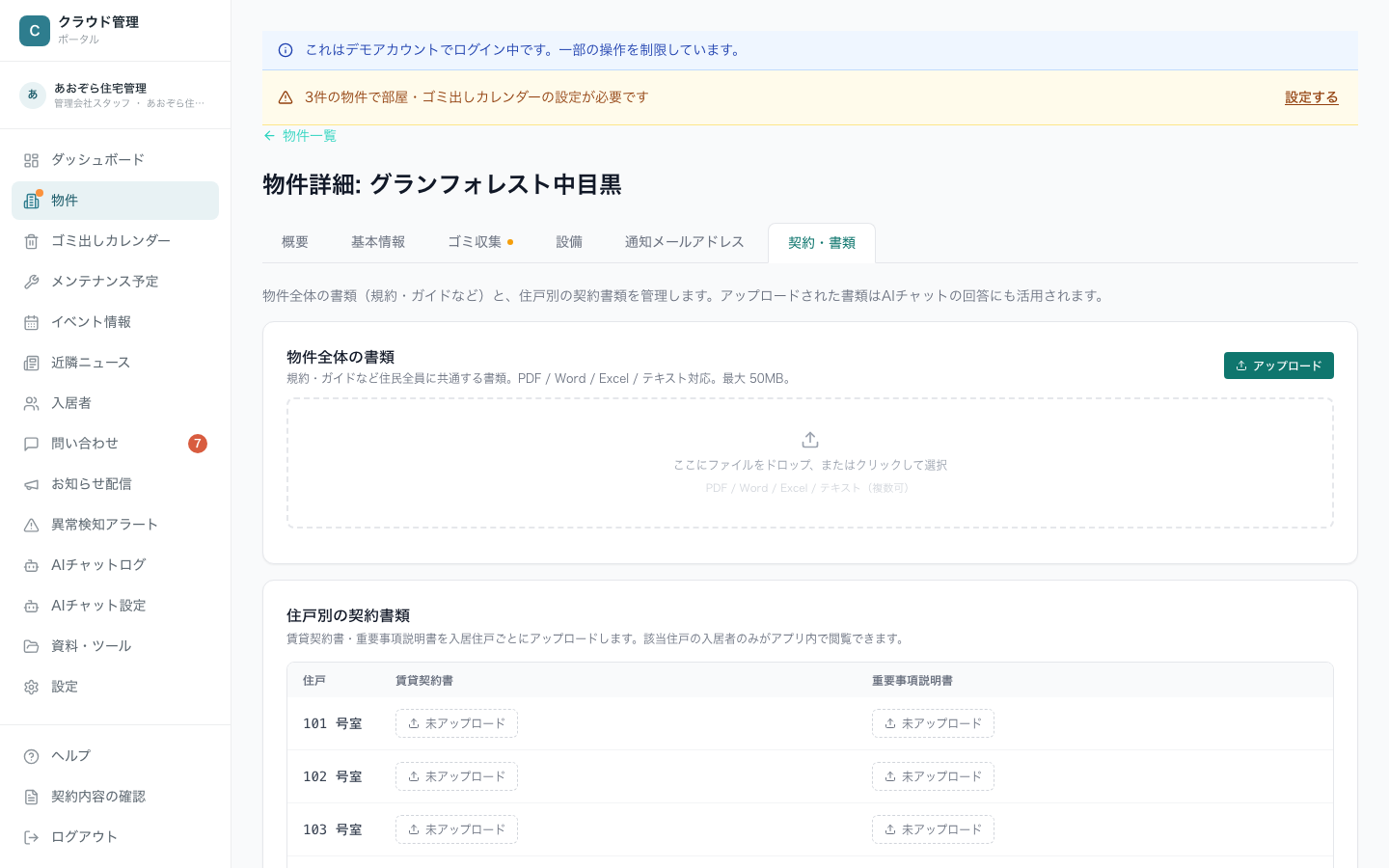1389x868 pixels.
Task: Switch to the 概要 tab
Action: (x=295, y=242)
